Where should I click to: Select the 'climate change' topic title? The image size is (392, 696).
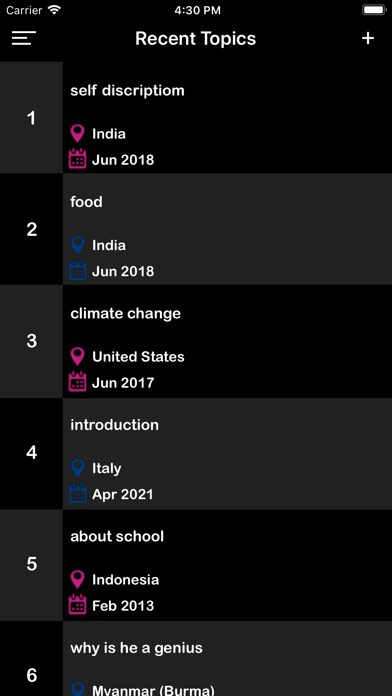click(x=126, y=313)
